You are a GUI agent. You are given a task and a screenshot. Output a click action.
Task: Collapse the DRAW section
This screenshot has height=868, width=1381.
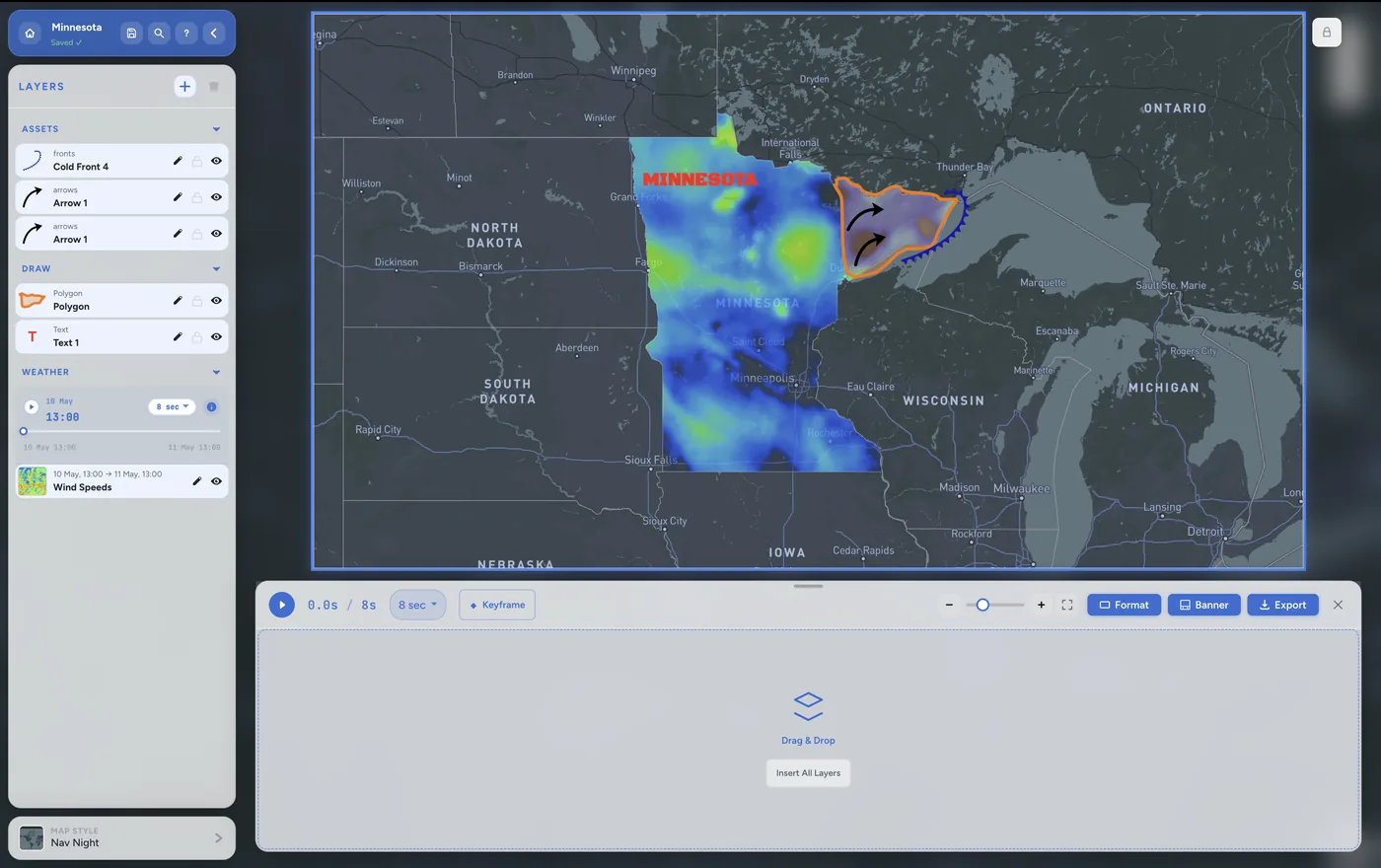pos(216,268)
